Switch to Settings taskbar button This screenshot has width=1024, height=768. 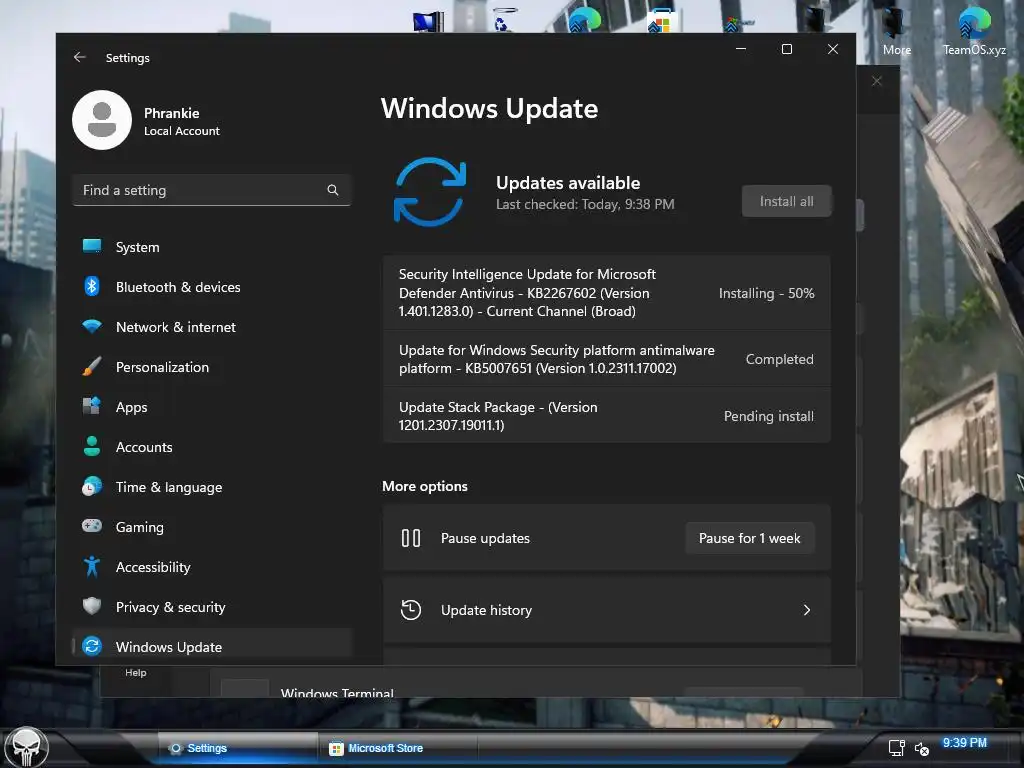click(x=238, y=748)
